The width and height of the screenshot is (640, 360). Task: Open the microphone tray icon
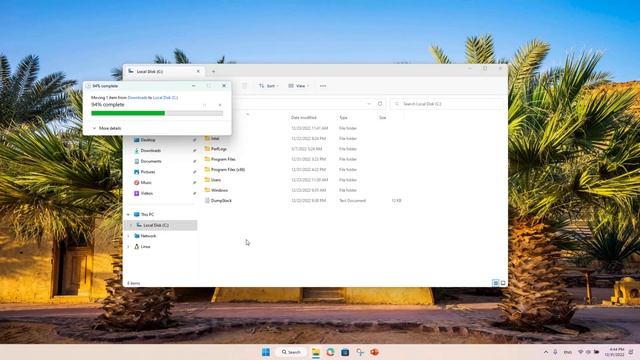[555, 352]
